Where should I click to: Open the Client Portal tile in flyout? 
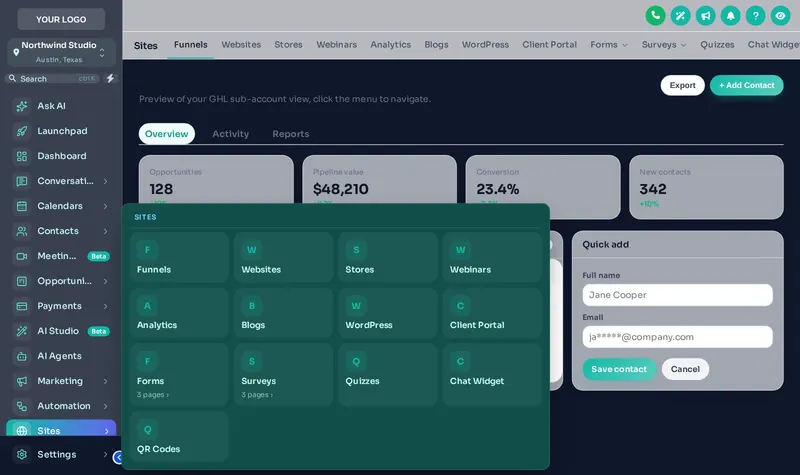point(492,313)
